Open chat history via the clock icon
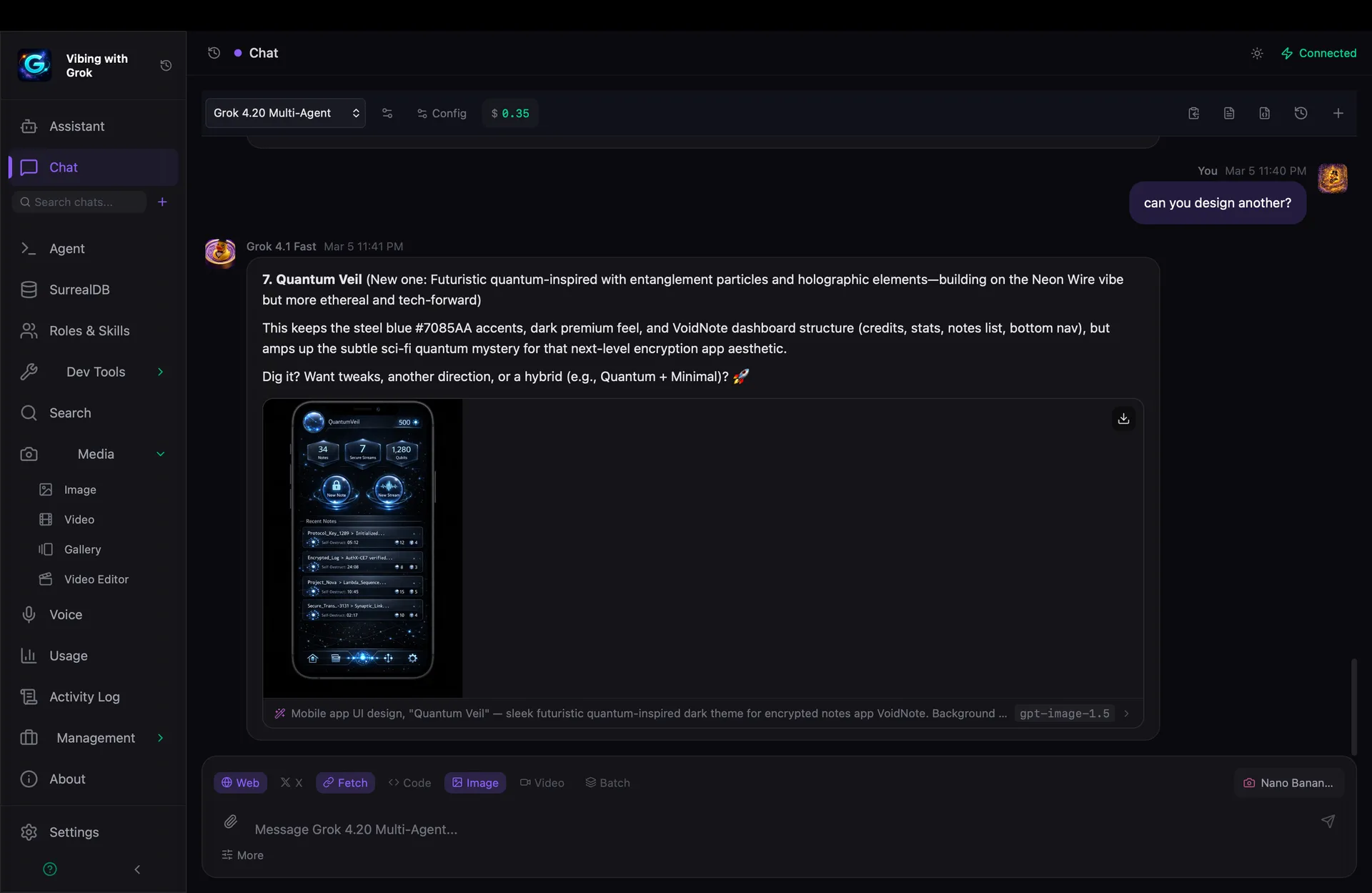 1301,113
